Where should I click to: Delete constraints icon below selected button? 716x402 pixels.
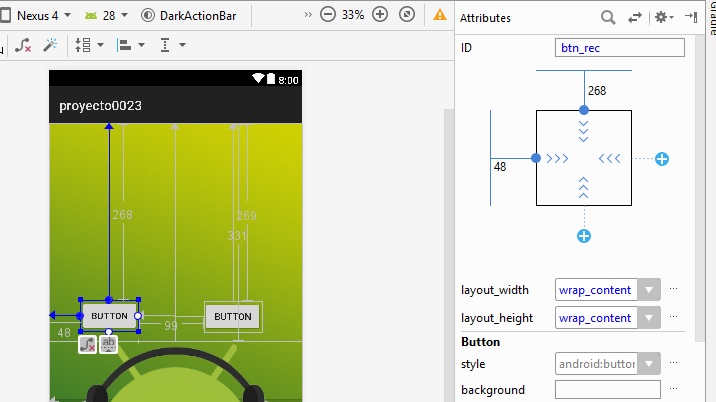pyautogui.click(x=88, y=344)
